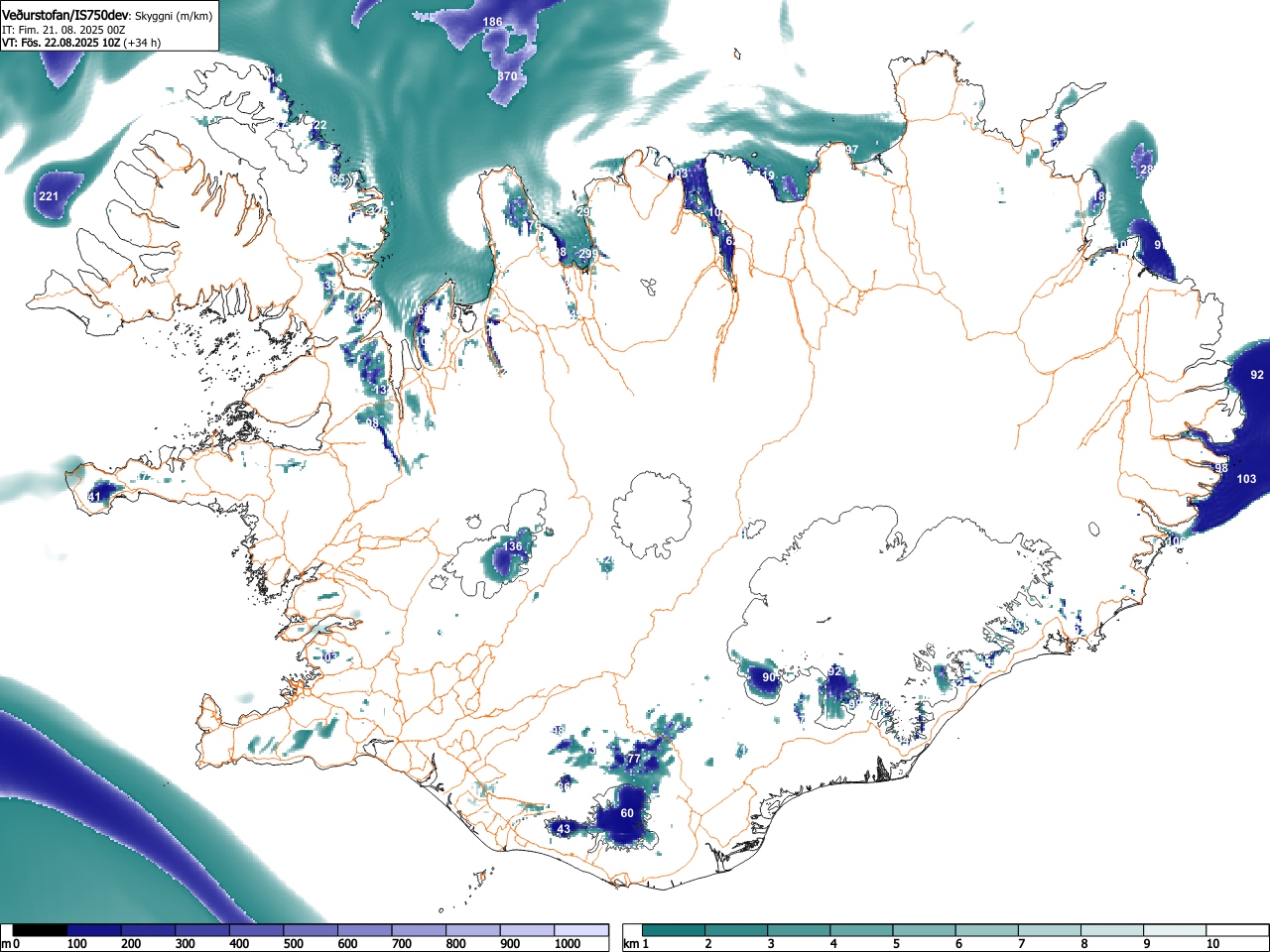The height and width of the screenshot is (952, 1270).
Task: Click the 'IT: Fim. 21. 08. 2025 00Z' line
Action: point(63,30)
